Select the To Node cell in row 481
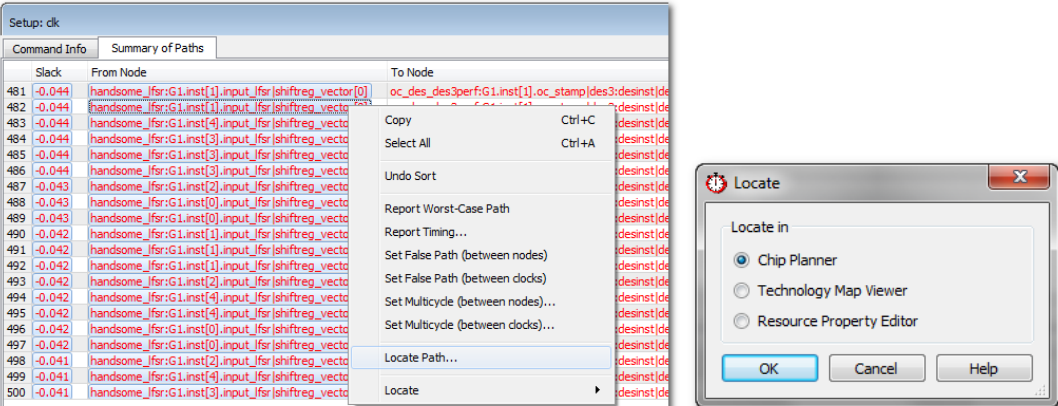 (528, 91)
